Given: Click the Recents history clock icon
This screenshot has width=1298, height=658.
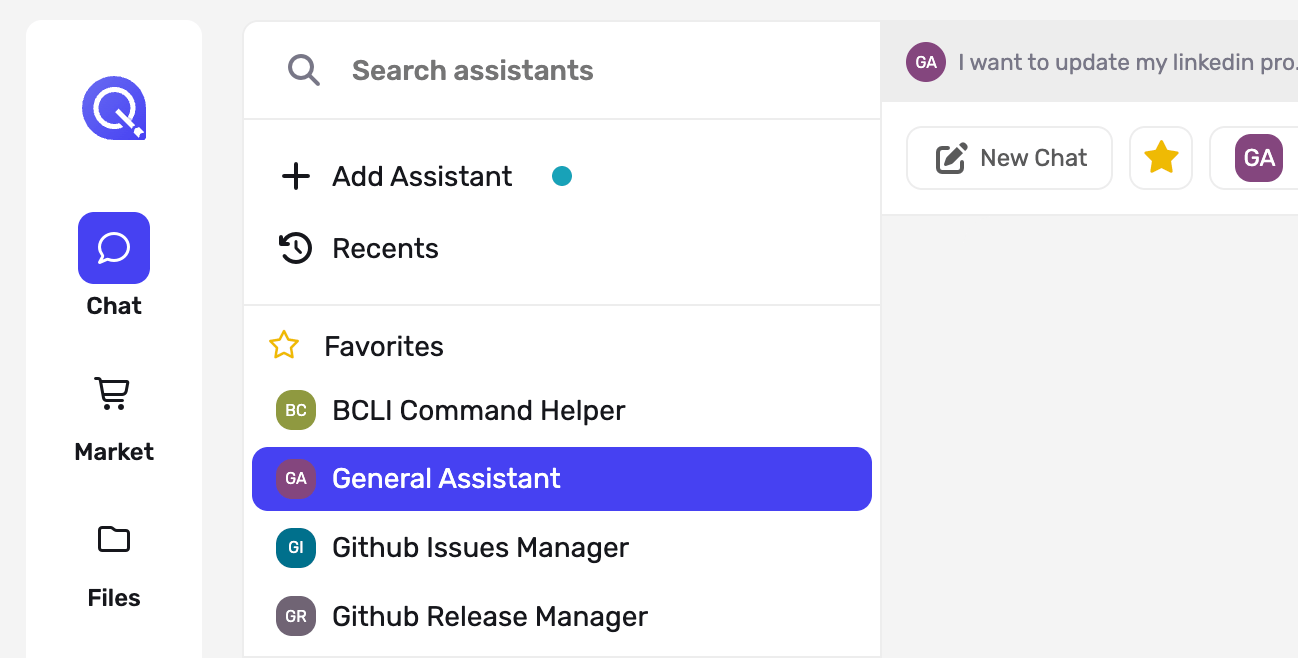Looking at the screenshot, I should [295, 248].
